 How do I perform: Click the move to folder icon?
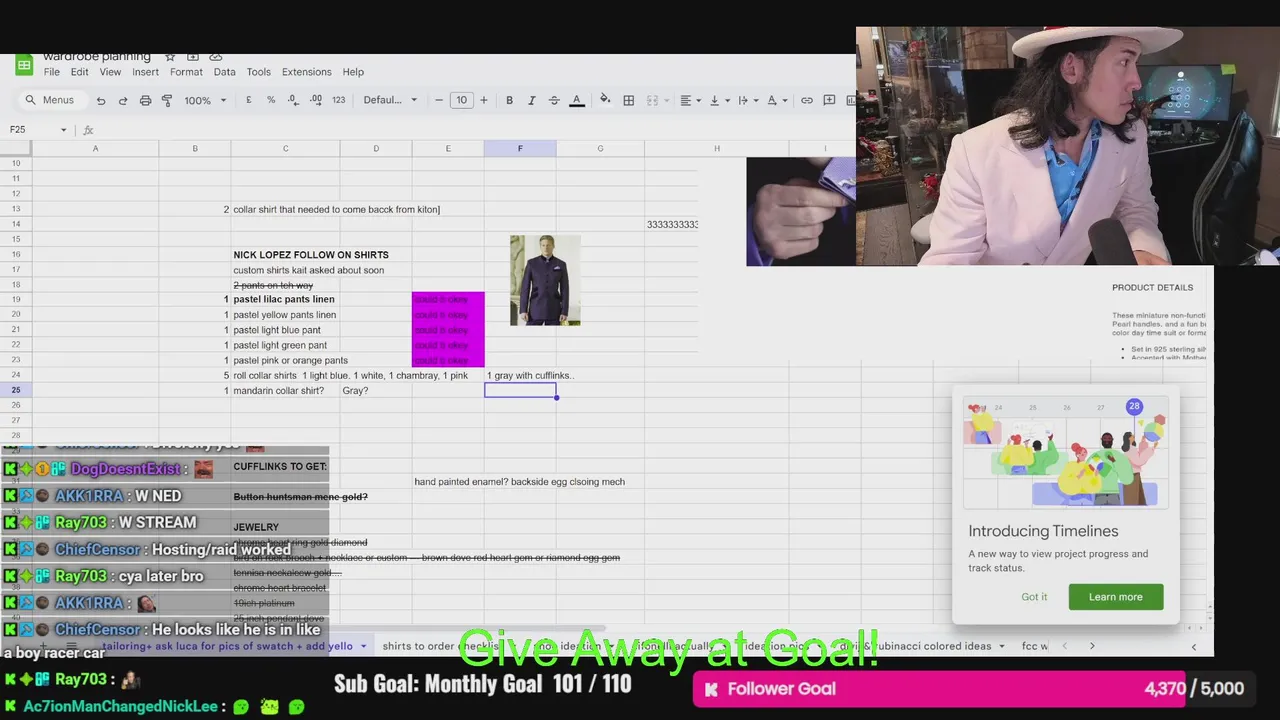(x=193, y=57)
